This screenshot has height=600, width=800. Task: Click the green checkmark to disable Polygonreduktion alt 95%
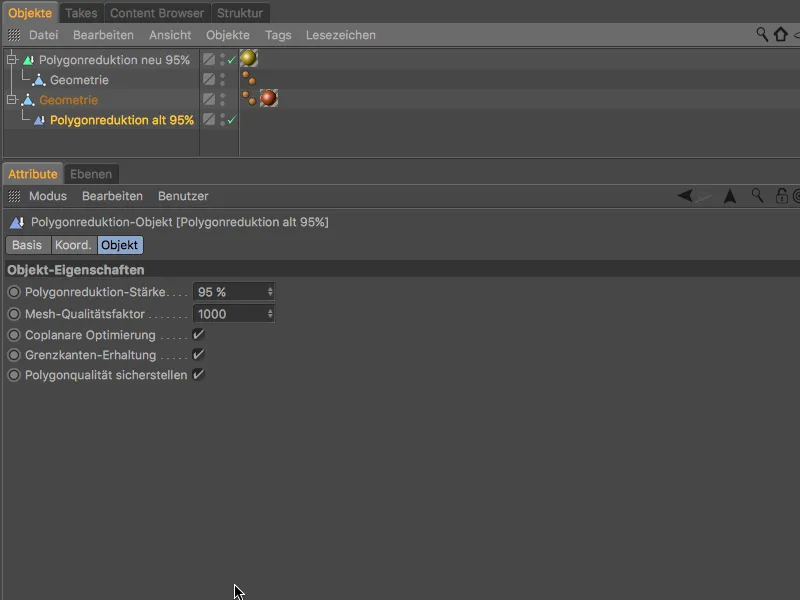tap(230, 120)
